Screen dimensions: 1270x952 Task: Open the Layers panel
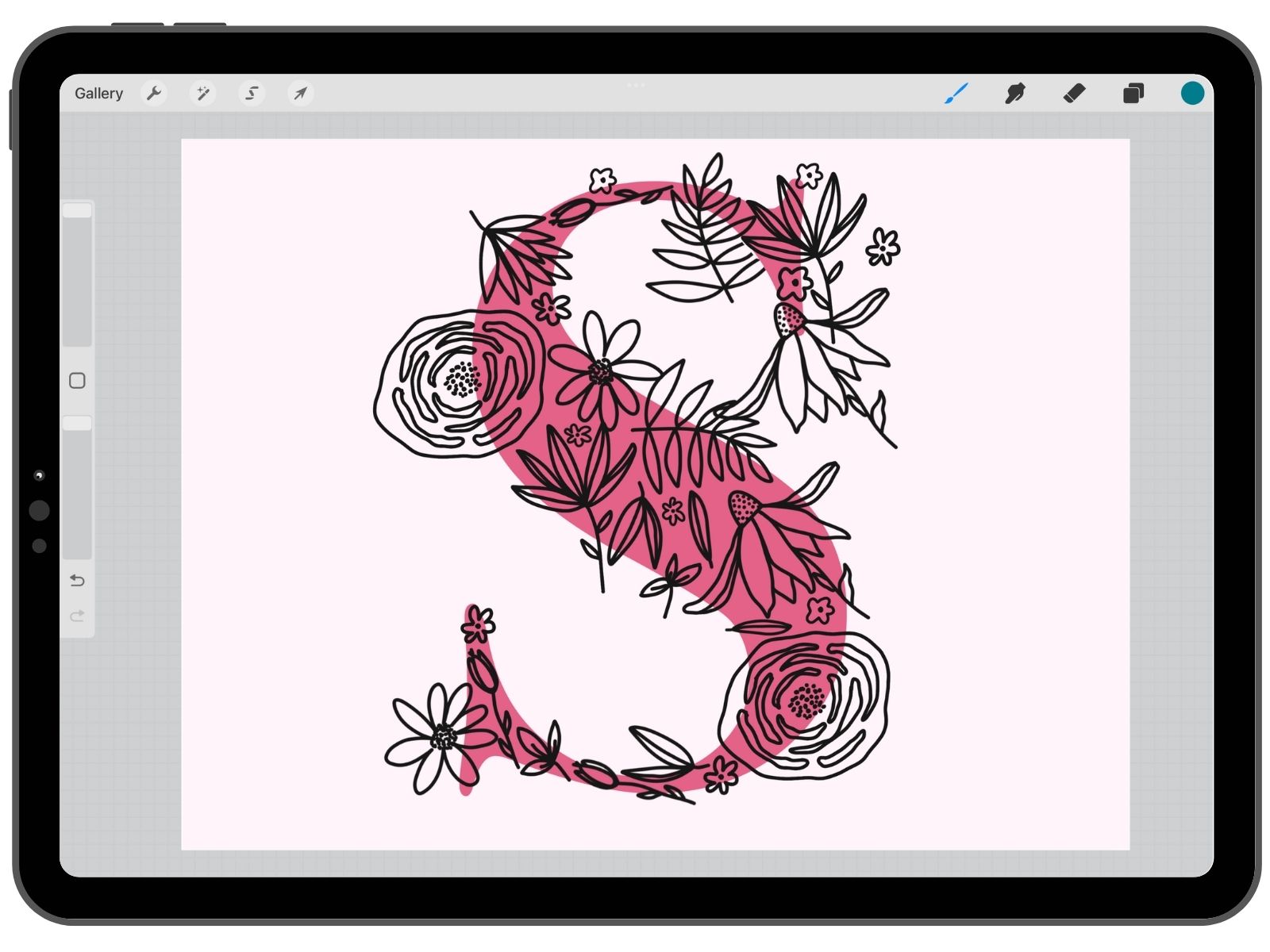pyautogui.click(x=1133, y=94)
